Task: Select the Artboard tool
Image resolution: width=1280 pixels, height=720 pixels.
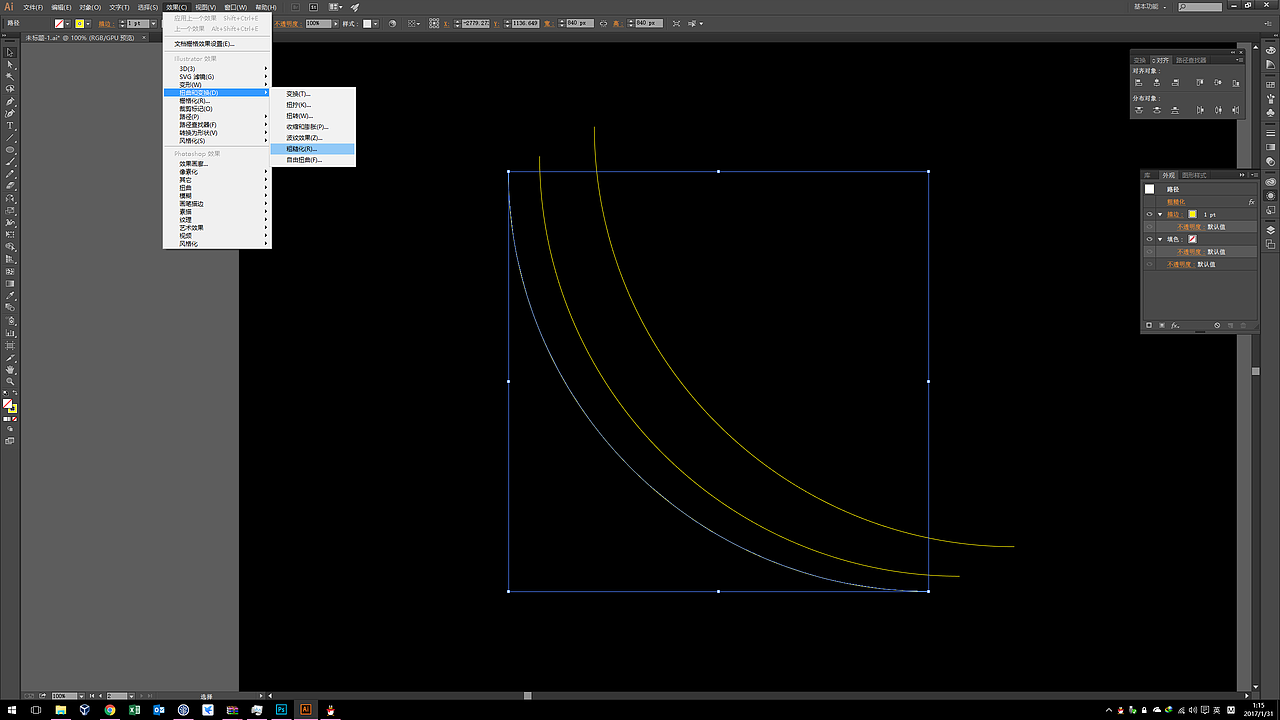Action: coord(10,344)
